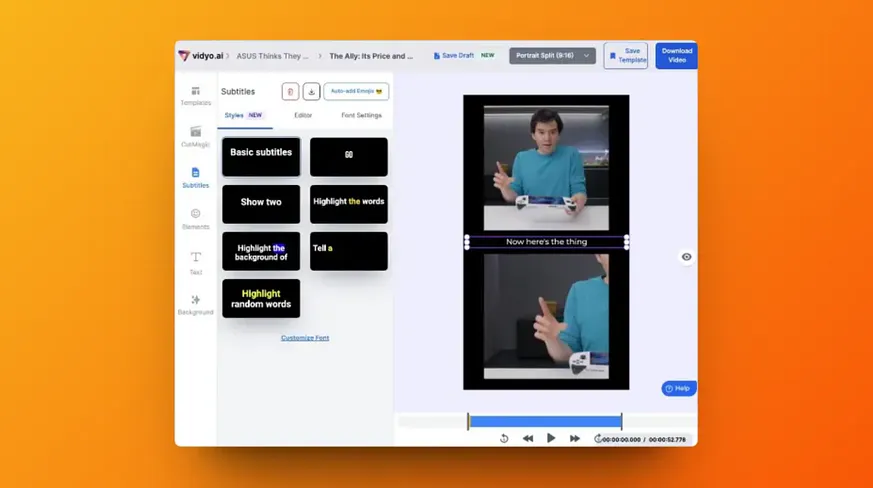Image resolution: width=873 pixels, height=488 pixels.
Task: Select the Highlight random words style
Action: [x=261, y=299]
